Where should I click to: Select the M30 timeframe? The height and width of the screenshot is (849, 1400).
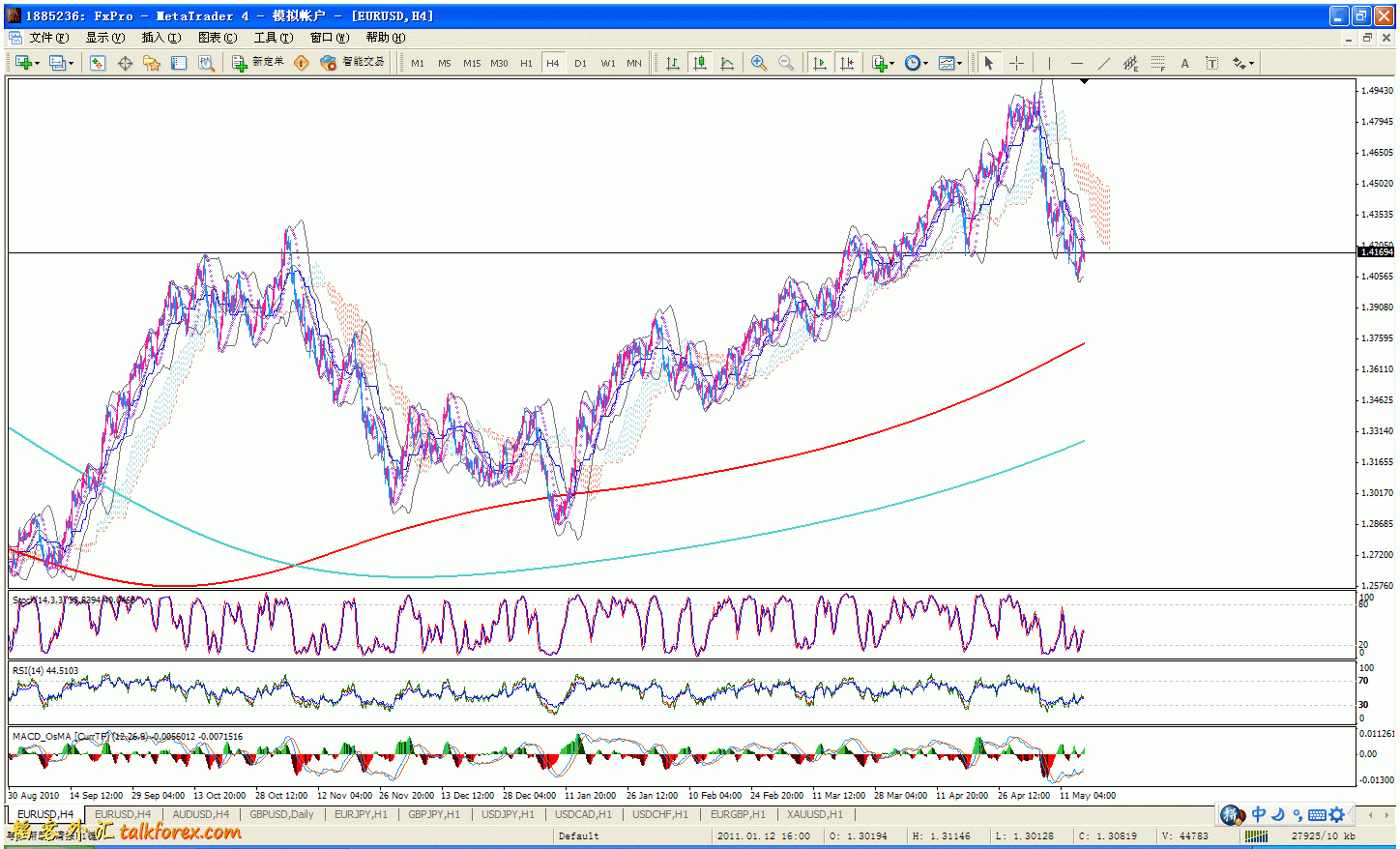(x=499, y=63)
